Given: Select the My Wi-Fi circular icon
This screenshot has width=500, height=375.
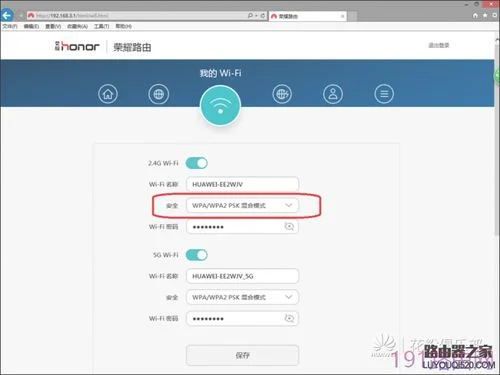Looking at the screenshot, I should coord(220,106).
